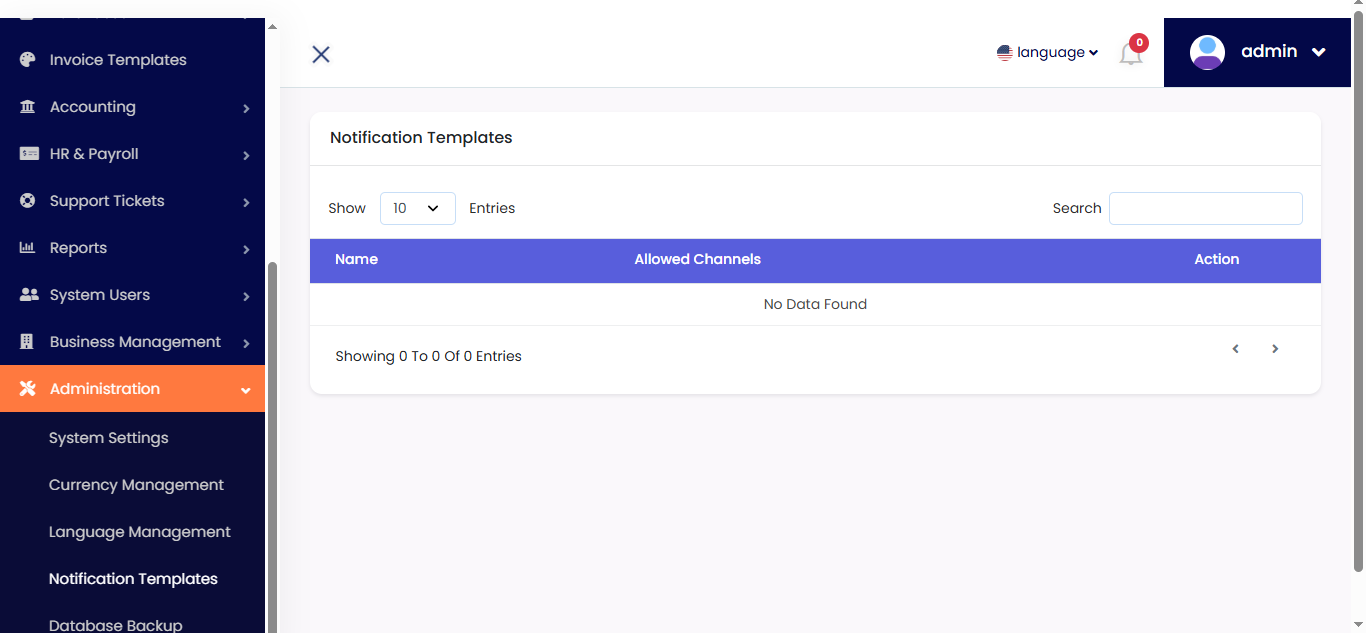The image size is (1366, 633).
Task: Sort table by Allowed Channels column
Action: tap(698, 259)
